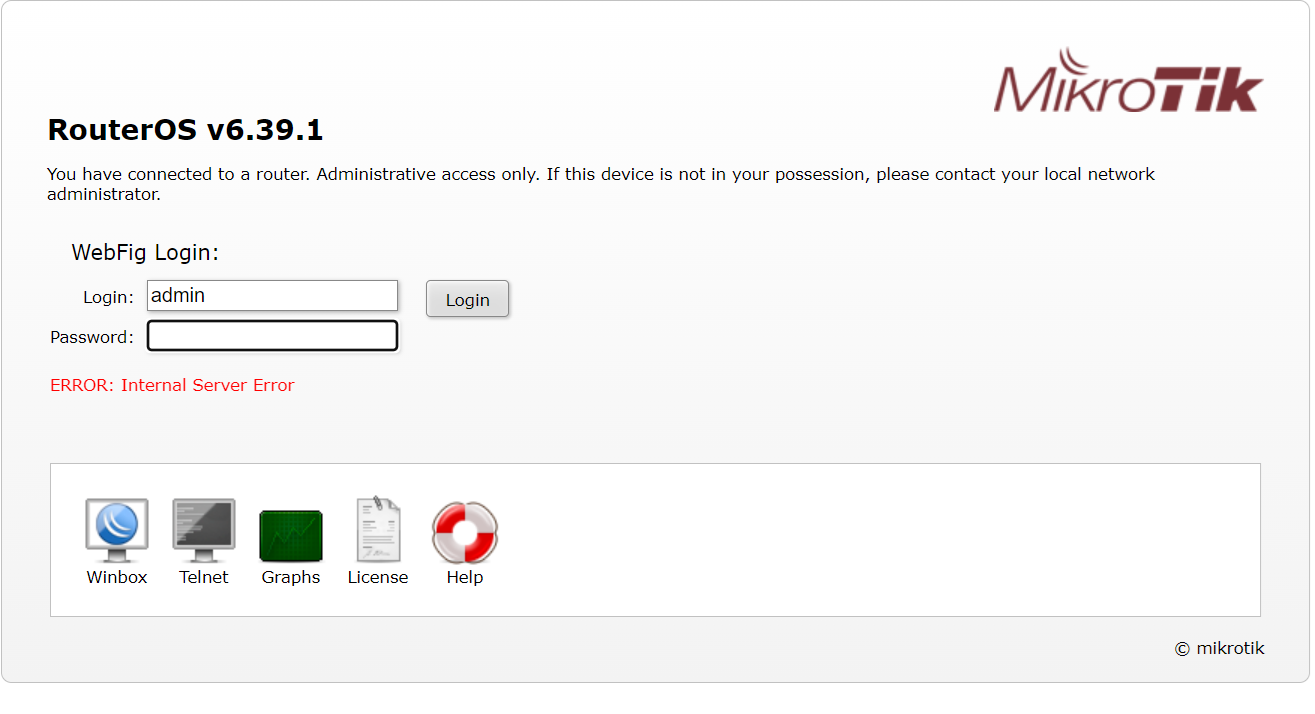This screenshot has width=1315, height=714.
Task: Focus the Login field containing admin
Action: (x=273, y=296)
